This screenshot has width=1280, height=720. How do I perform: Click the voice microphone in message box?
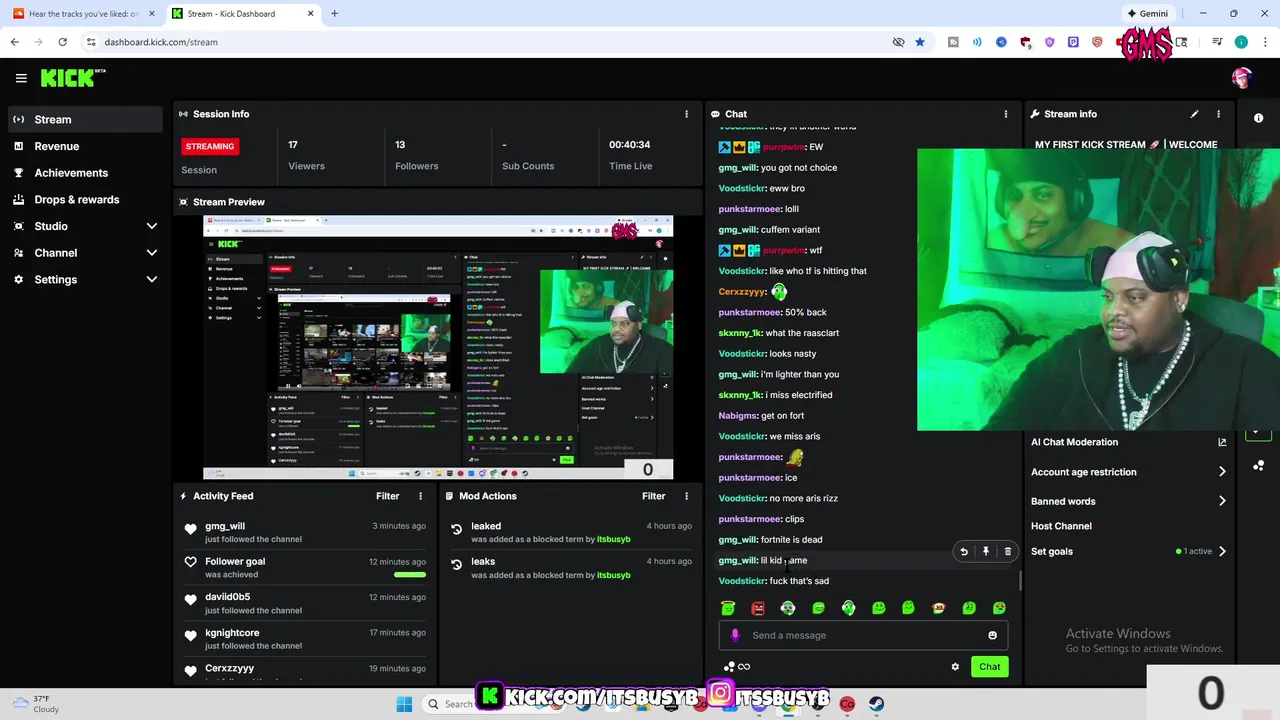point(735,635)
